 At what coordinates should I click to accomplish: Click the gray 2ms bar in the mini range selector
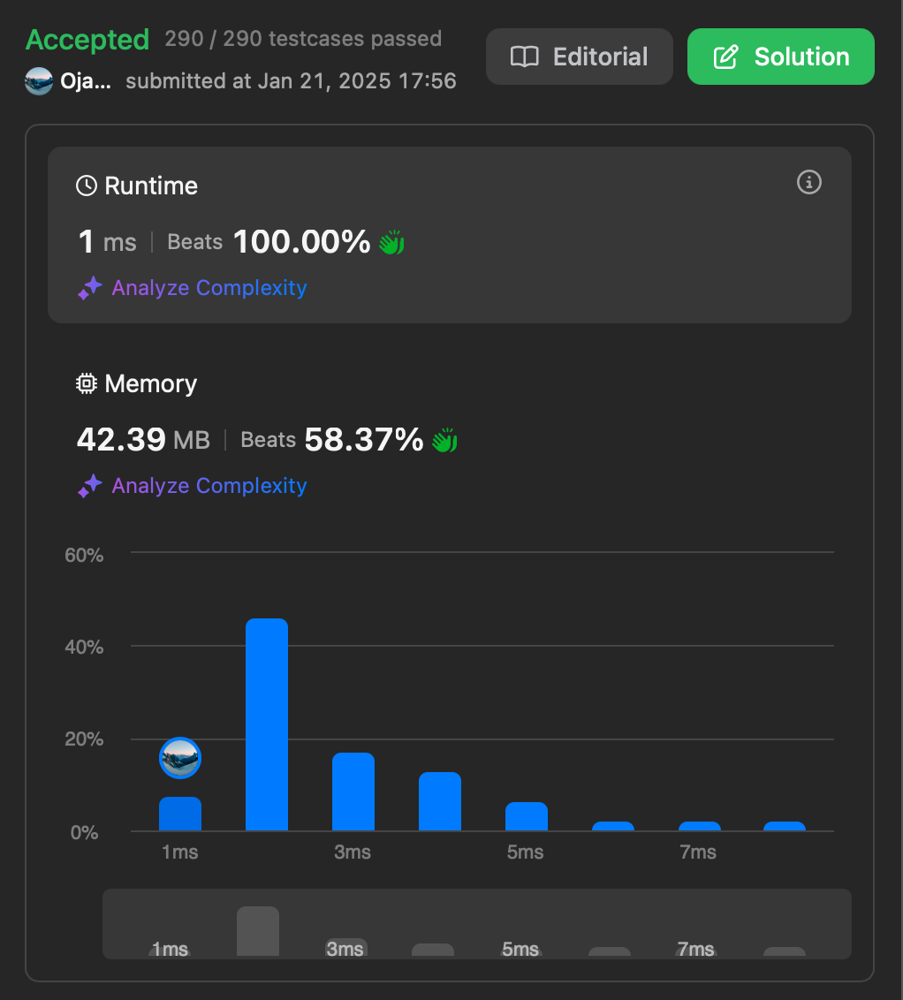258,931
